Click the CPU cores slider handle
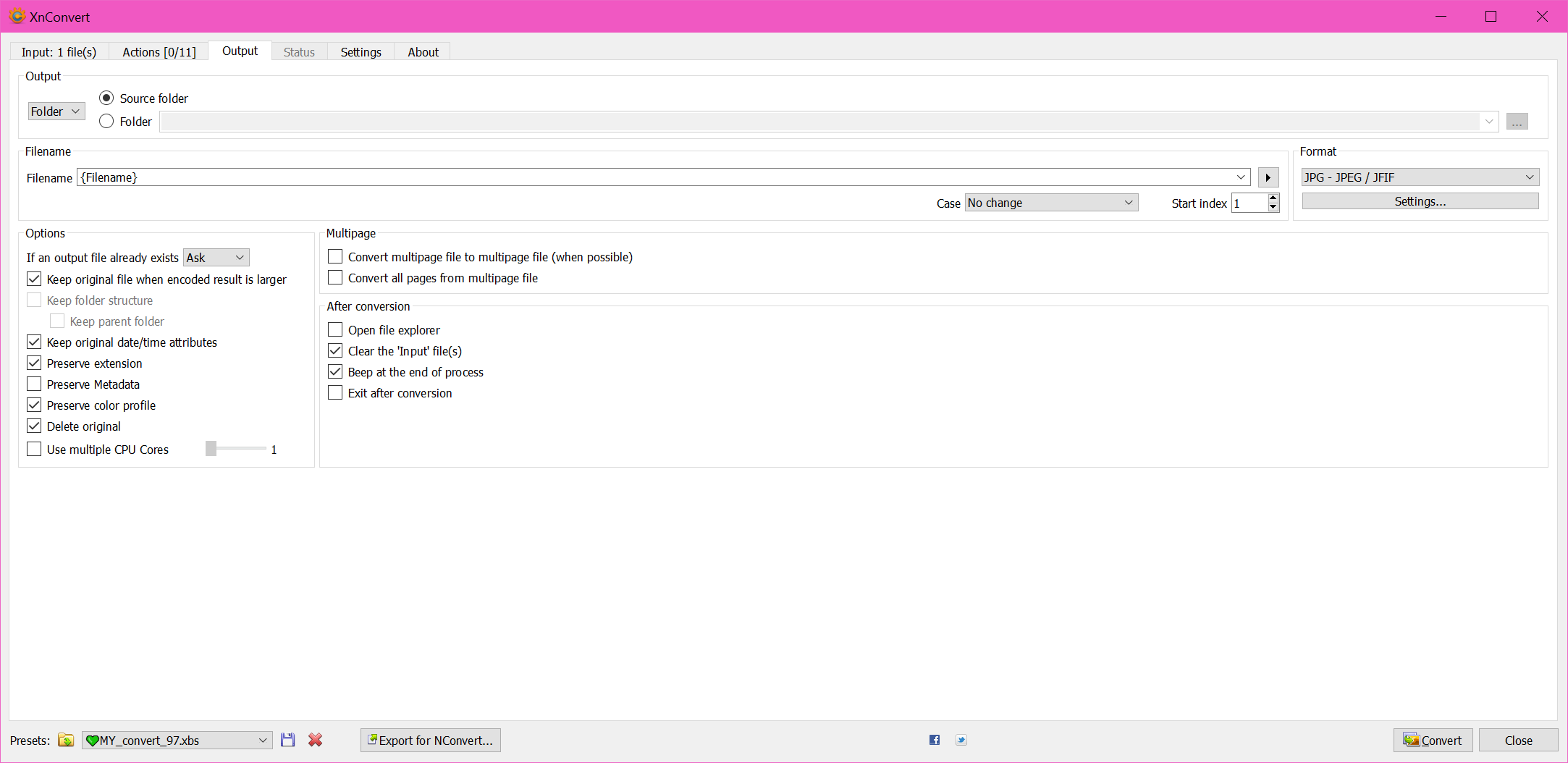1568x763 pixels. click(211, 449)
